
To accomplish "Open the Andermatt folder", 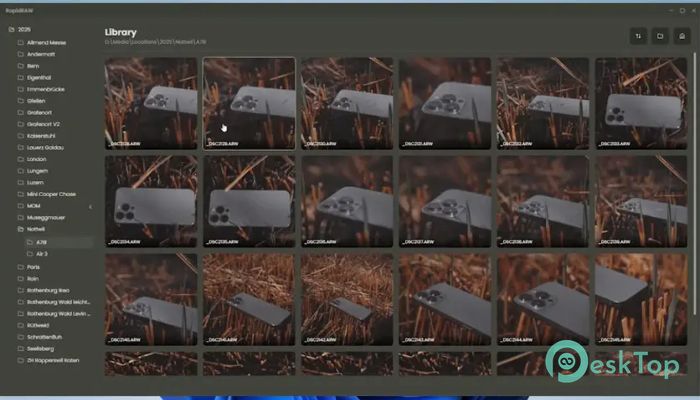I will [x=41, y=54].
